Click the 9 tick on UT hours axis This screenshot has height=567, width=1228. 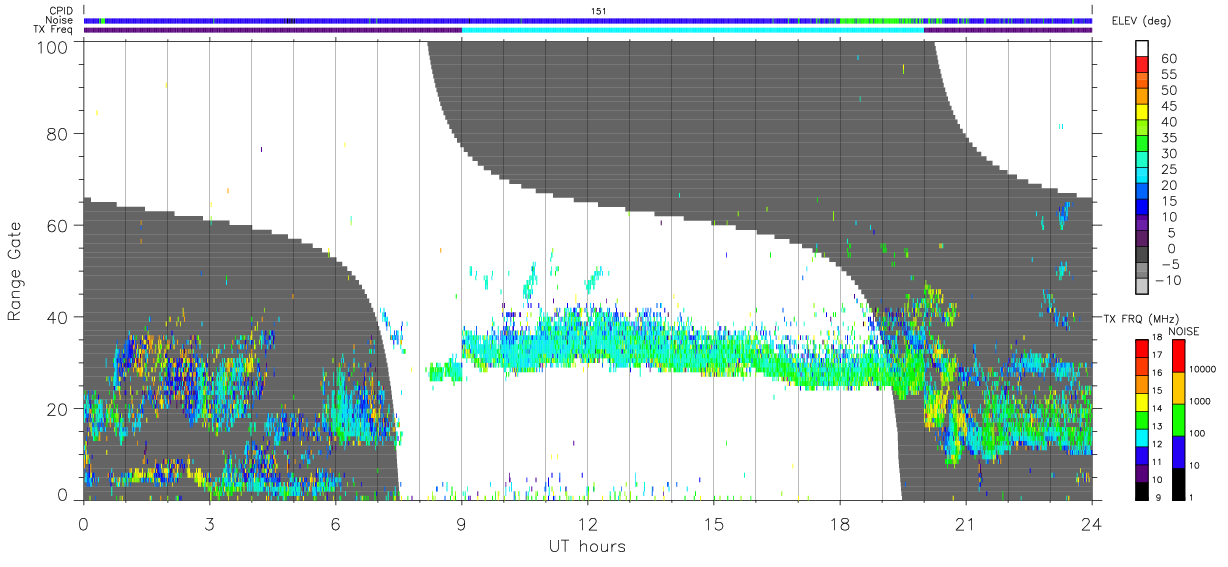(x=462, y=523)
